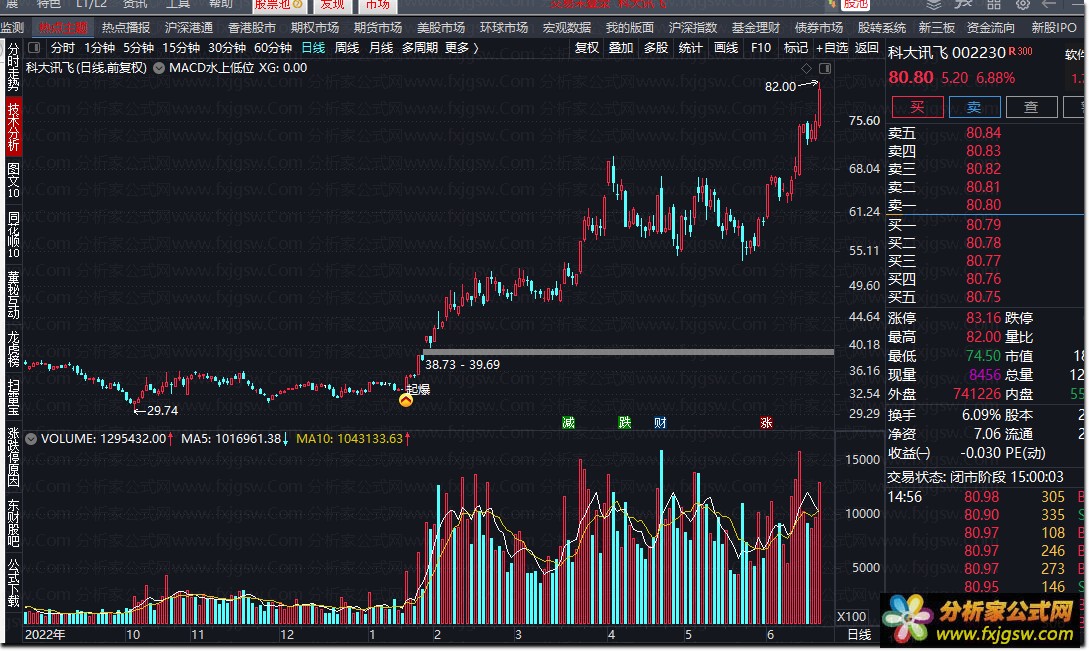Toggle the right side panel icon on chart
This screenshot has height=651, width=1090.
pyautogui.click(x=825, y=68)
